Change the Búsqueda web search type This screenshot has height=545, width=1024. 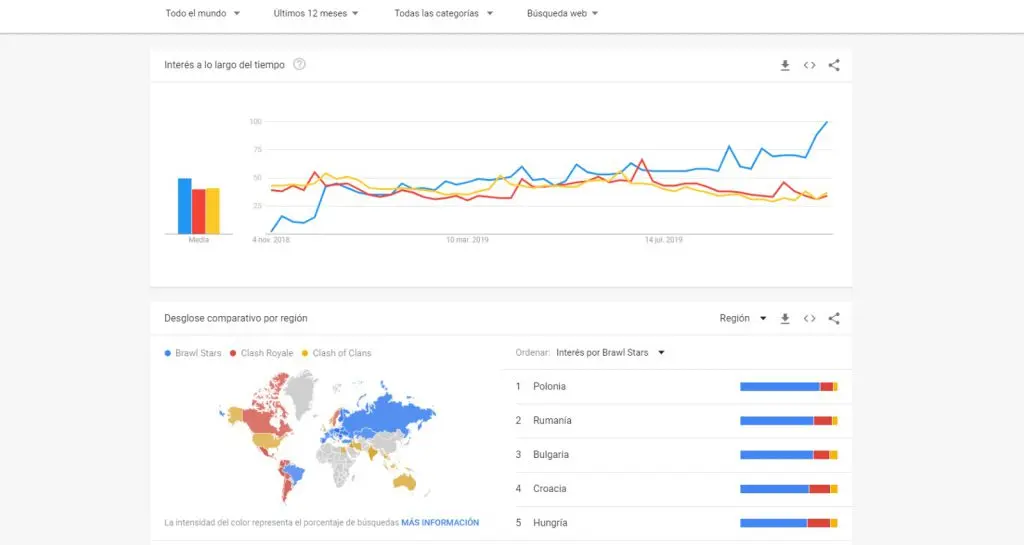(563, 14)
